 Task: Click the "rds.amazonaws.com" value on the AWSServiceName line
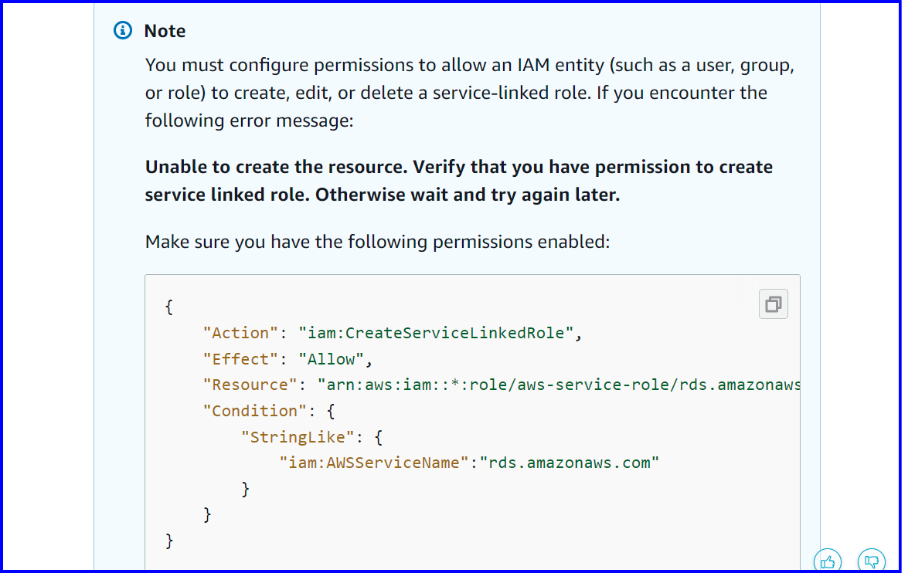click(x=570, y=462)
